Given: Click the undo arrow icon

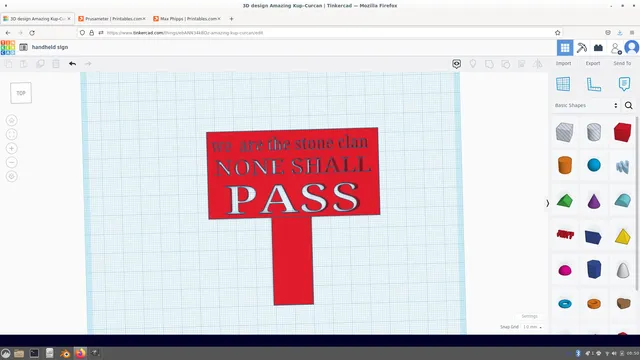Looking at the screenshot, I should (x=72, y=64).
